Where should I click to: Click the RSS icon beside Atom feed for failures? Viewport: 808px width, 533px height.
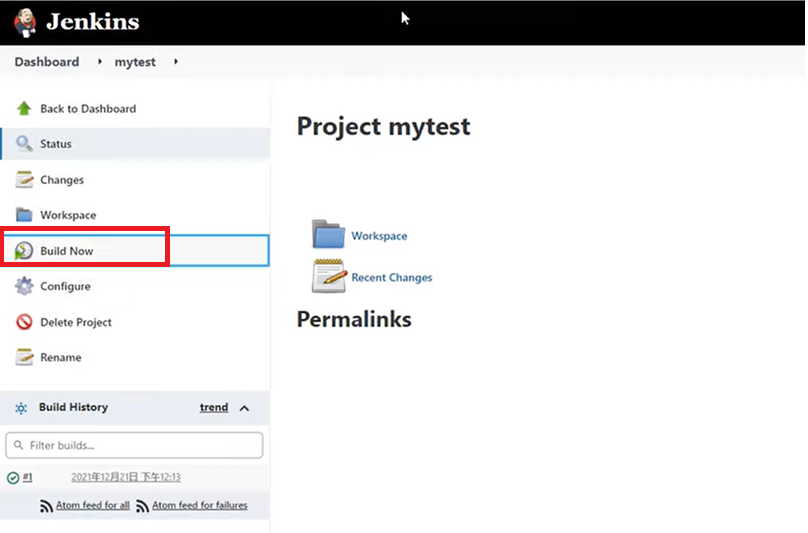[x=142, y=506]
